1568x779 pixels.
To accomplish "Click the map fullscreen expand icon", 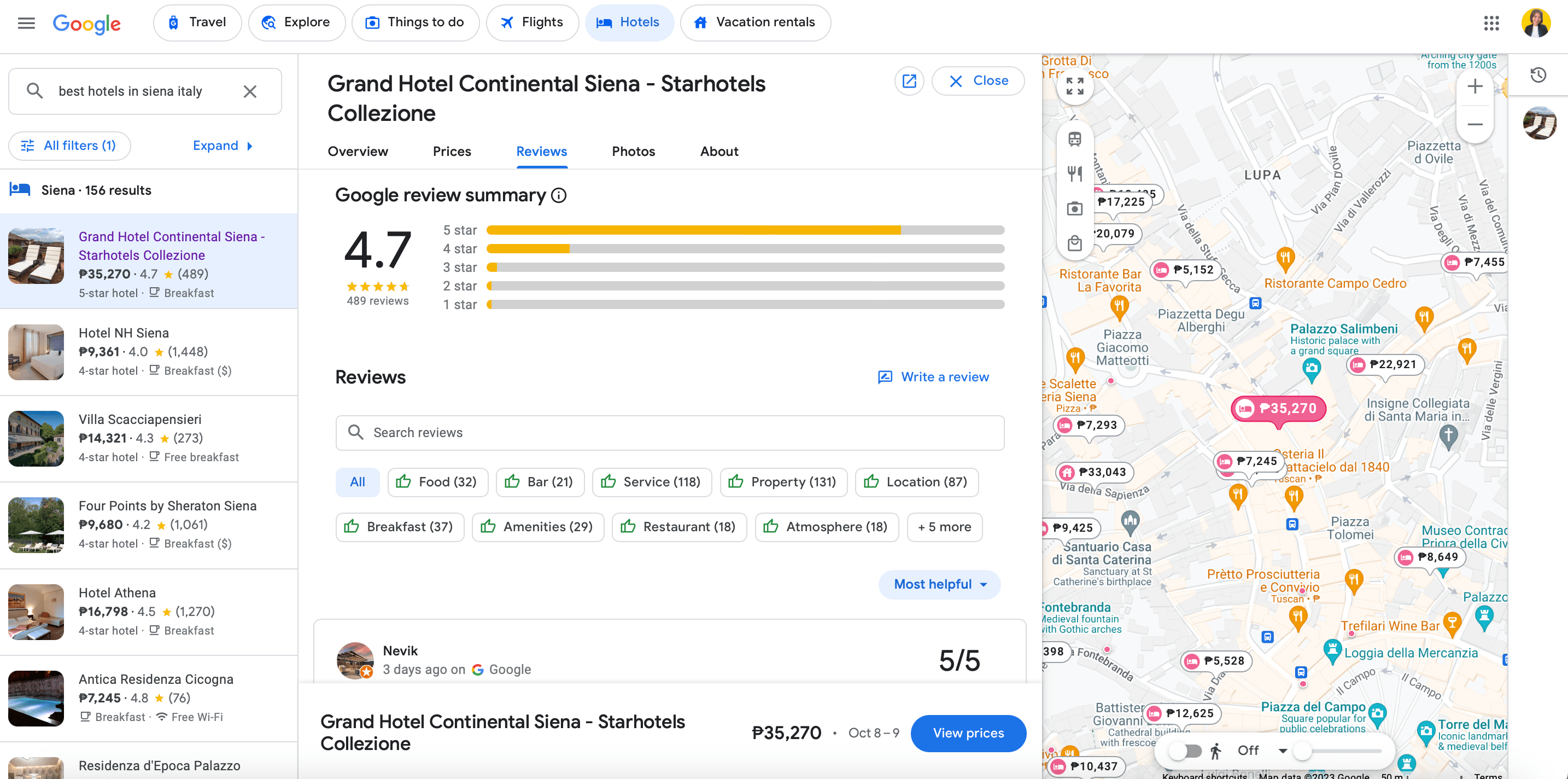I will point(1074,86).
